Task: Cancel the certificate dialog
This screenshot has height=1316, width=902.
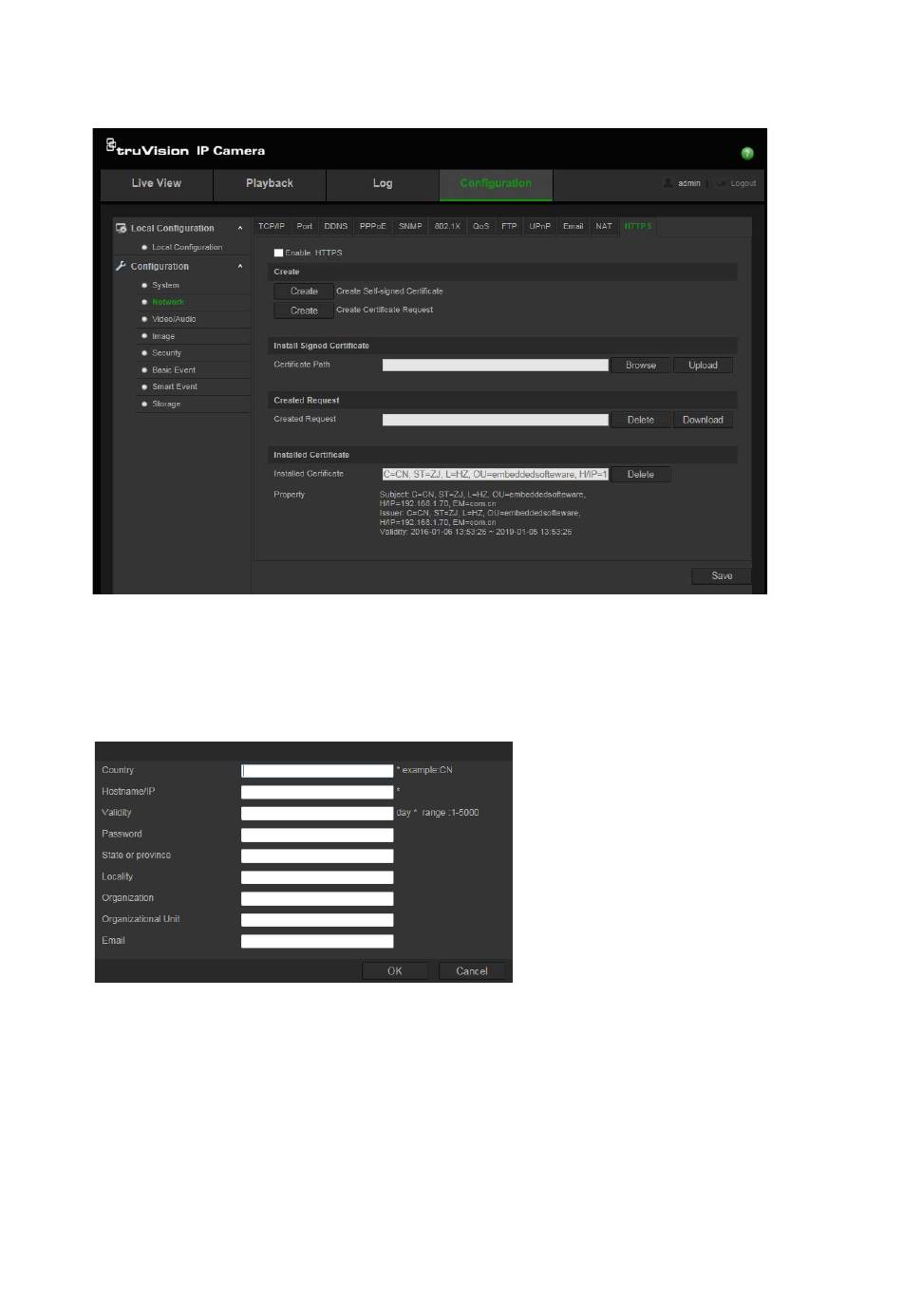Action: coord(472,970)
